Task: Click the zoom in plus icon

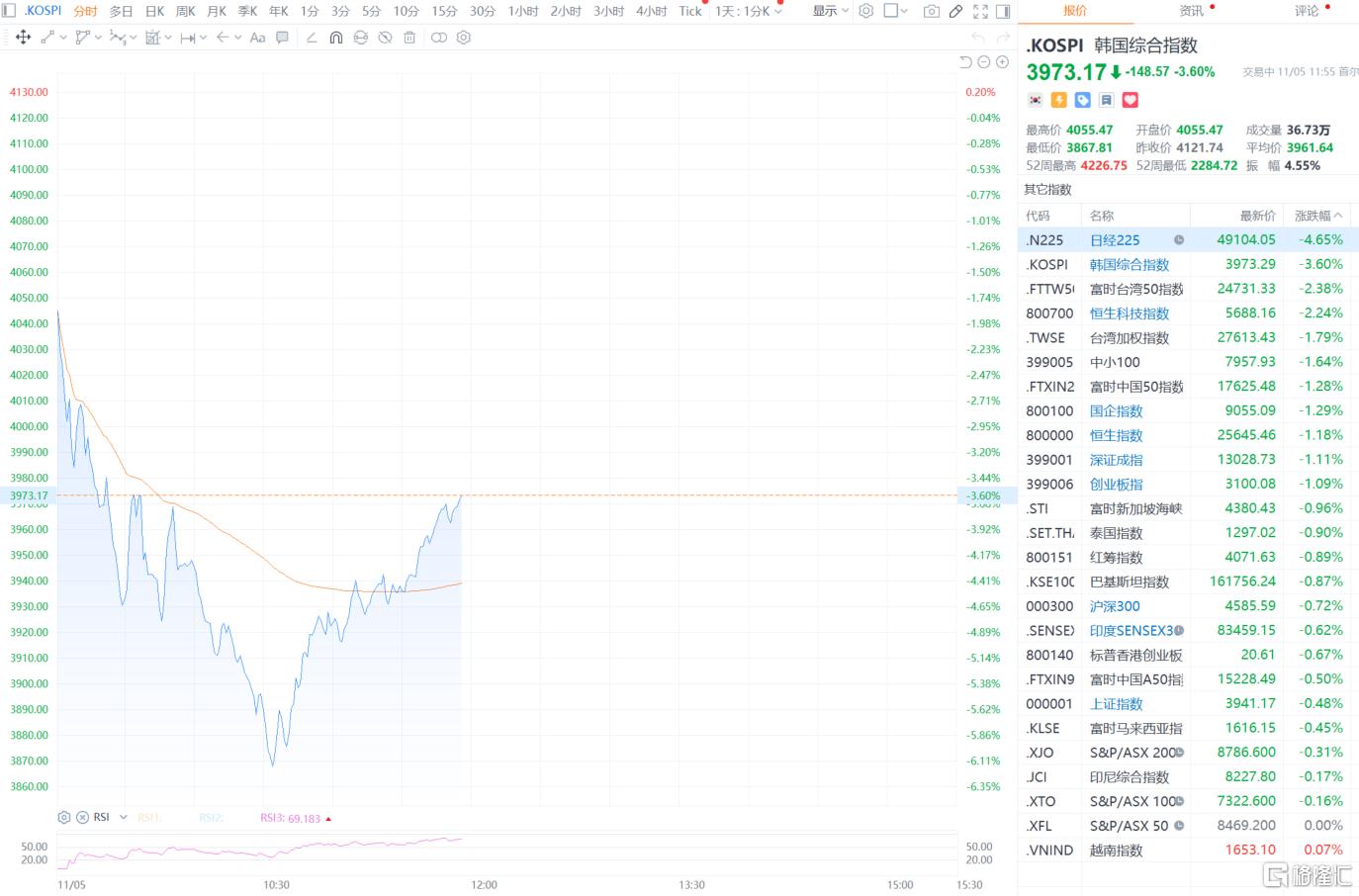Action: point(1002,62)
